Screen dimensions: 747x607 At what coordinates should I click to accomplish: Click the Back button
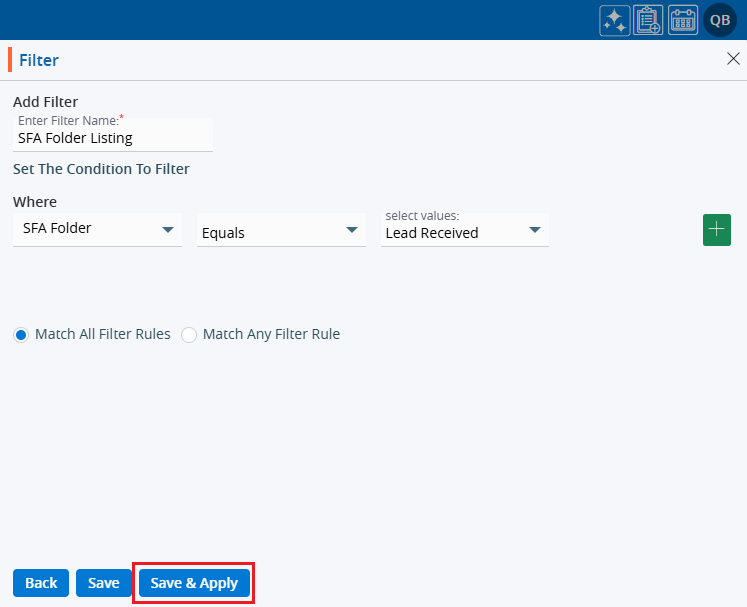pos(41,583)
